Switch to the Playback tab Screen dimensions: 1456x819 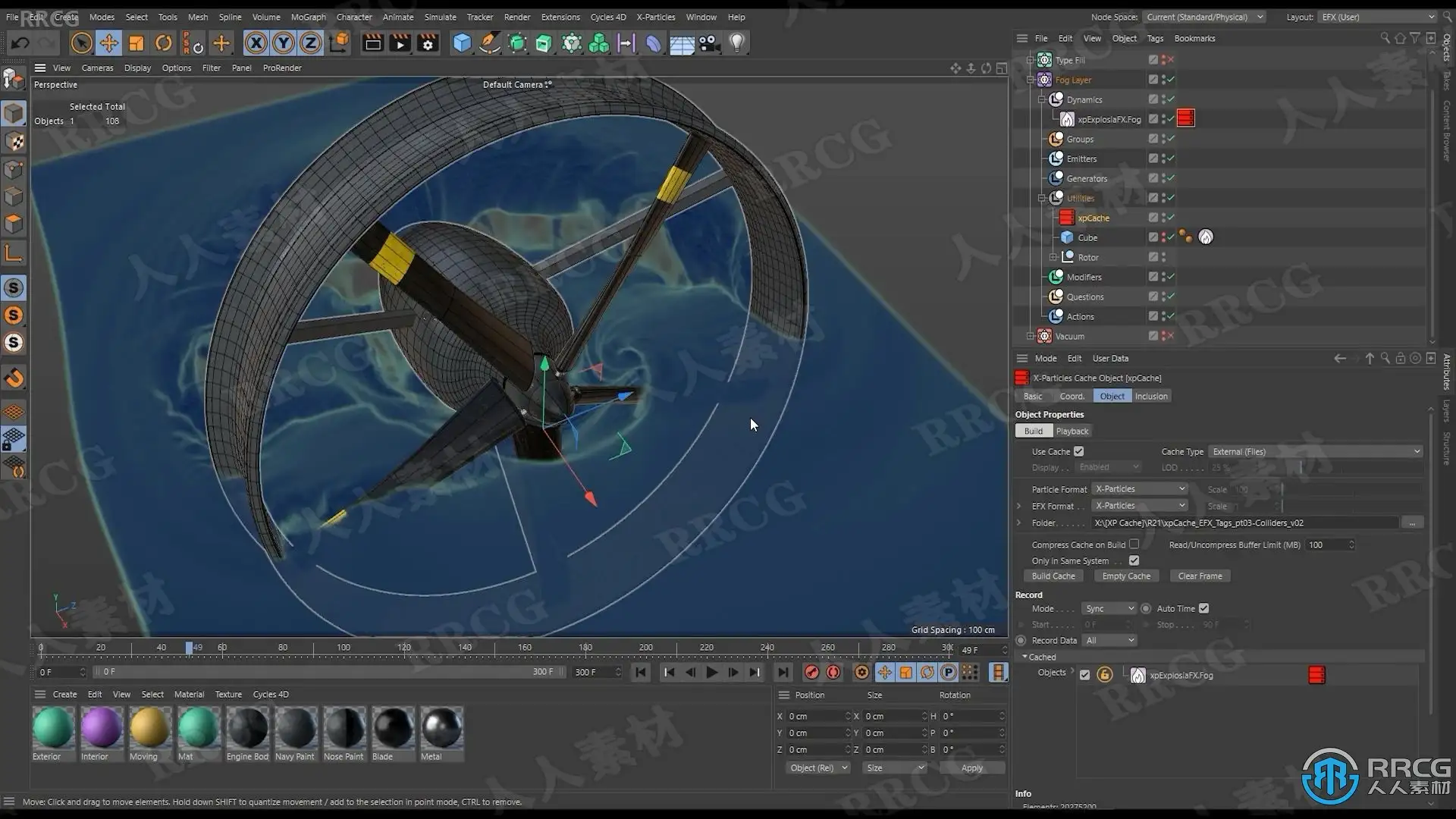point(1072,431)
